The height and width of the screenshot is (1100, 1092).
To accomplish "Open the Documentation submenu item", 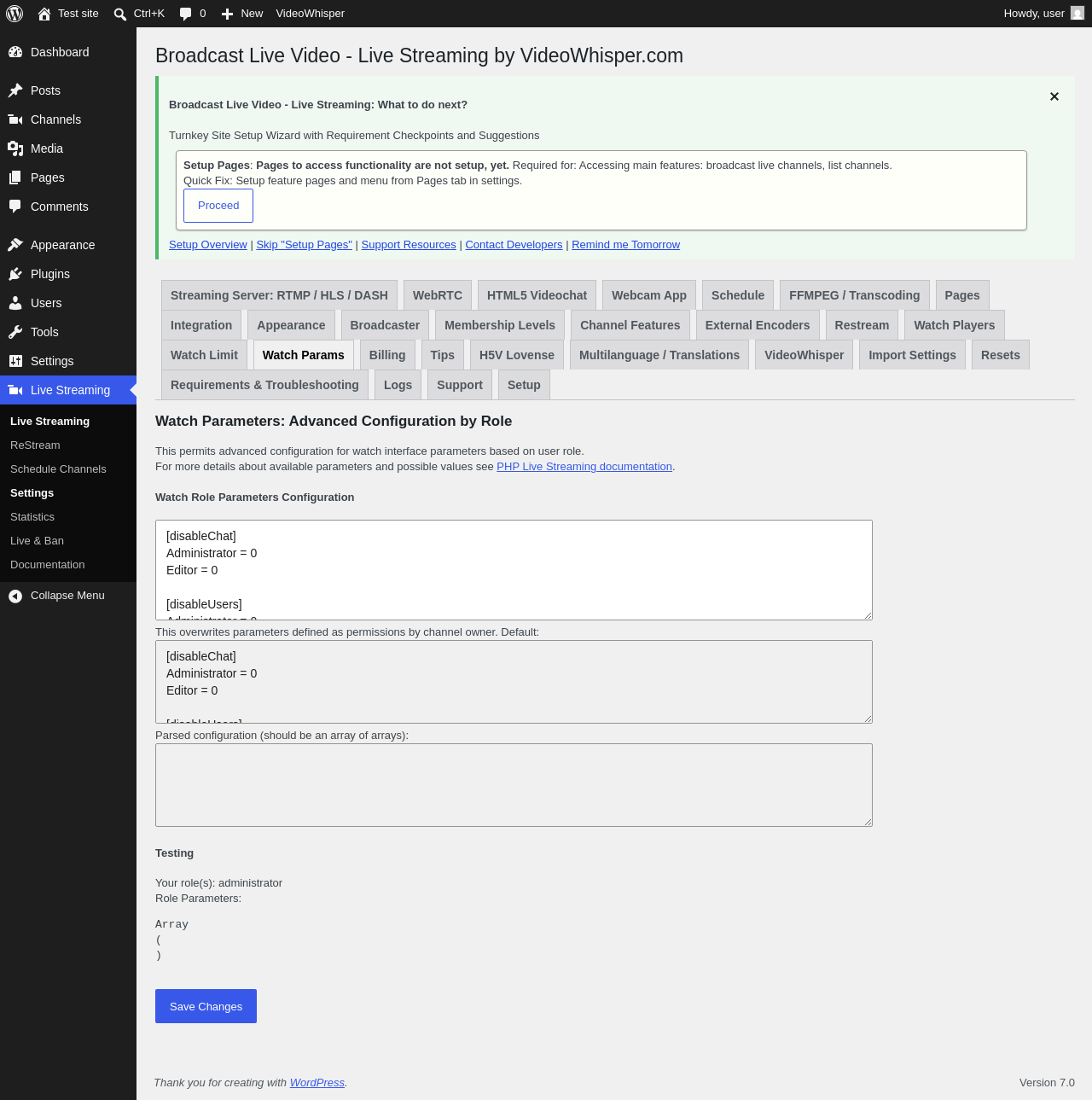I will [48, 565].
